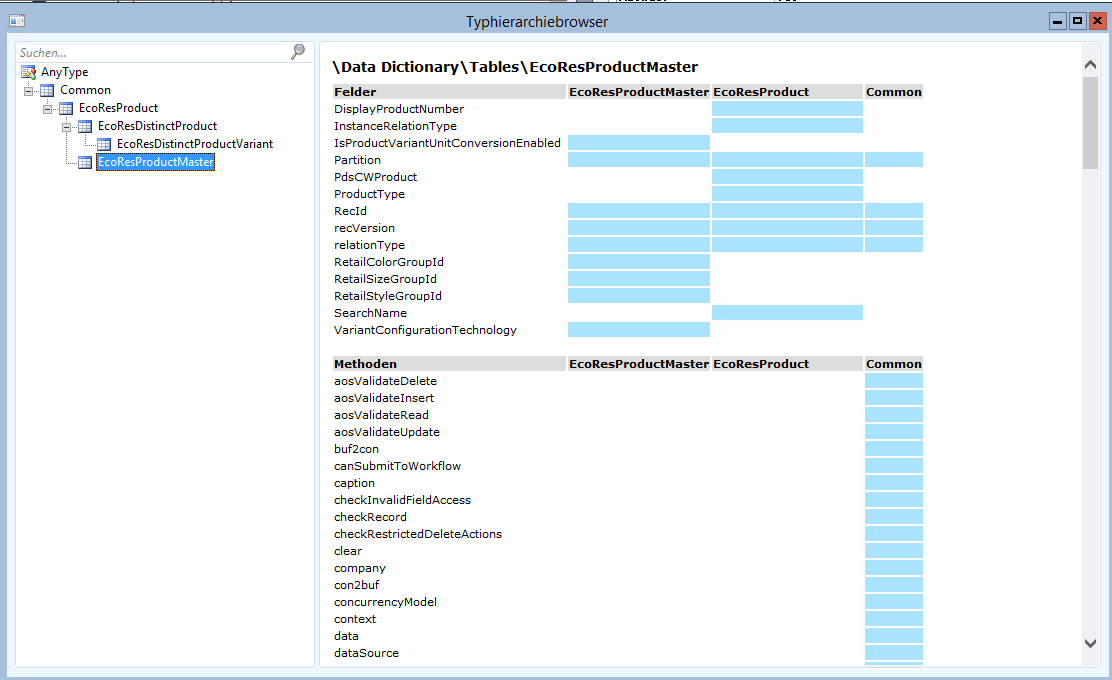1112x680 pixels.
Task: Click Common header in Felder table
Action: [x=894, y=92]
